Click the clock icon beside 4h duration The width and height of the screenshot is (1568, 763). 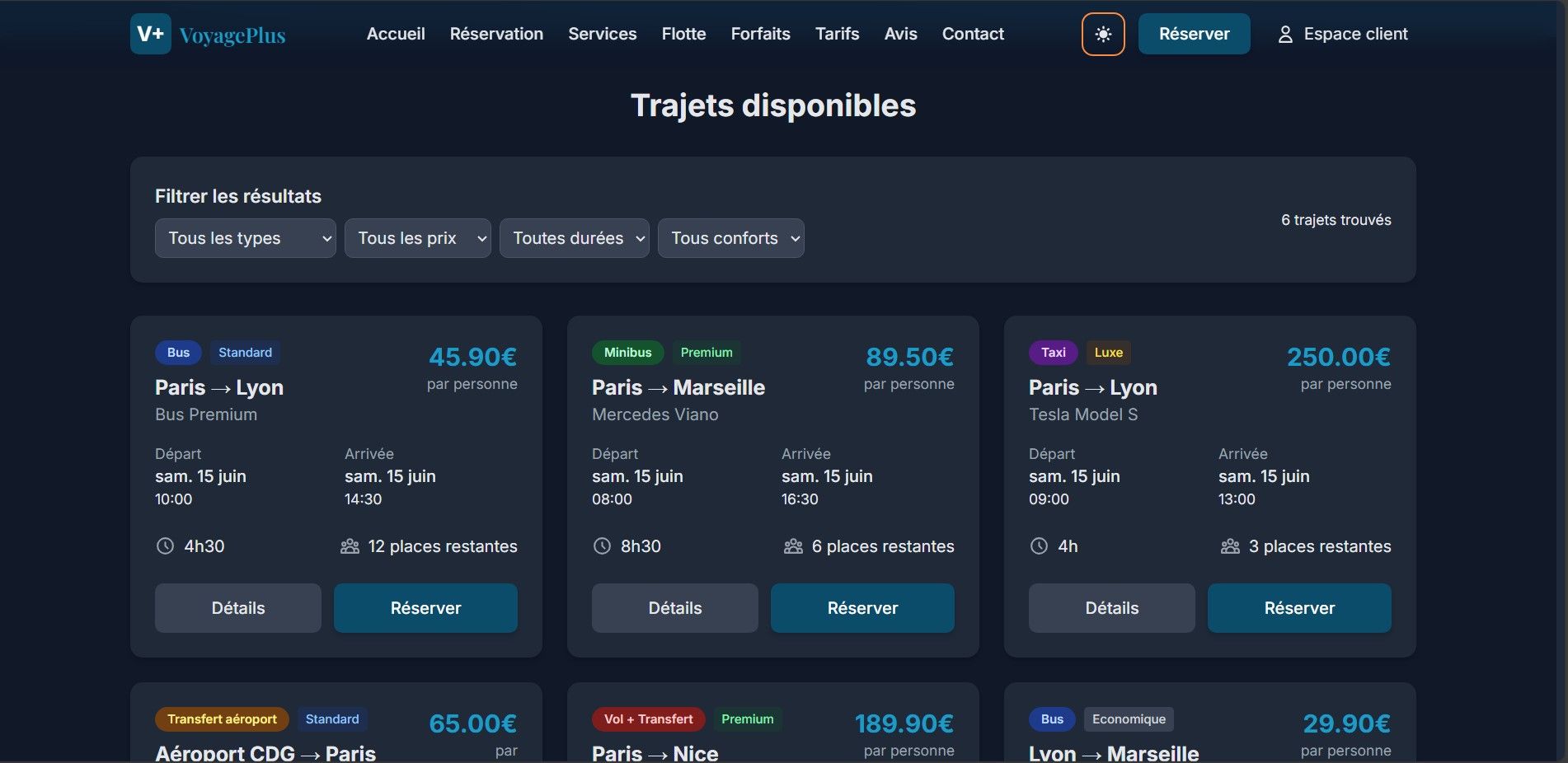(1040, 546)
